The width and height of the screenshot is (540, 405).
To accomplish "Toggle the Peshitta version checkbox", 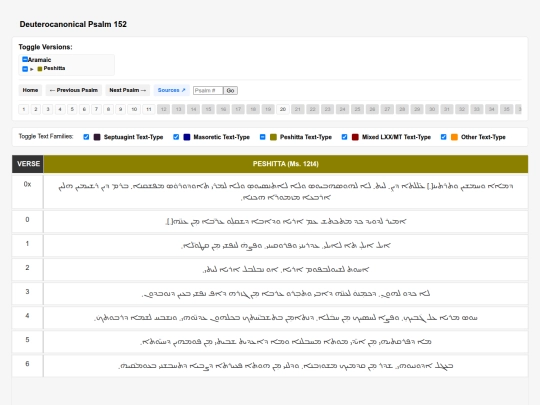I will (x=24, y=69).
